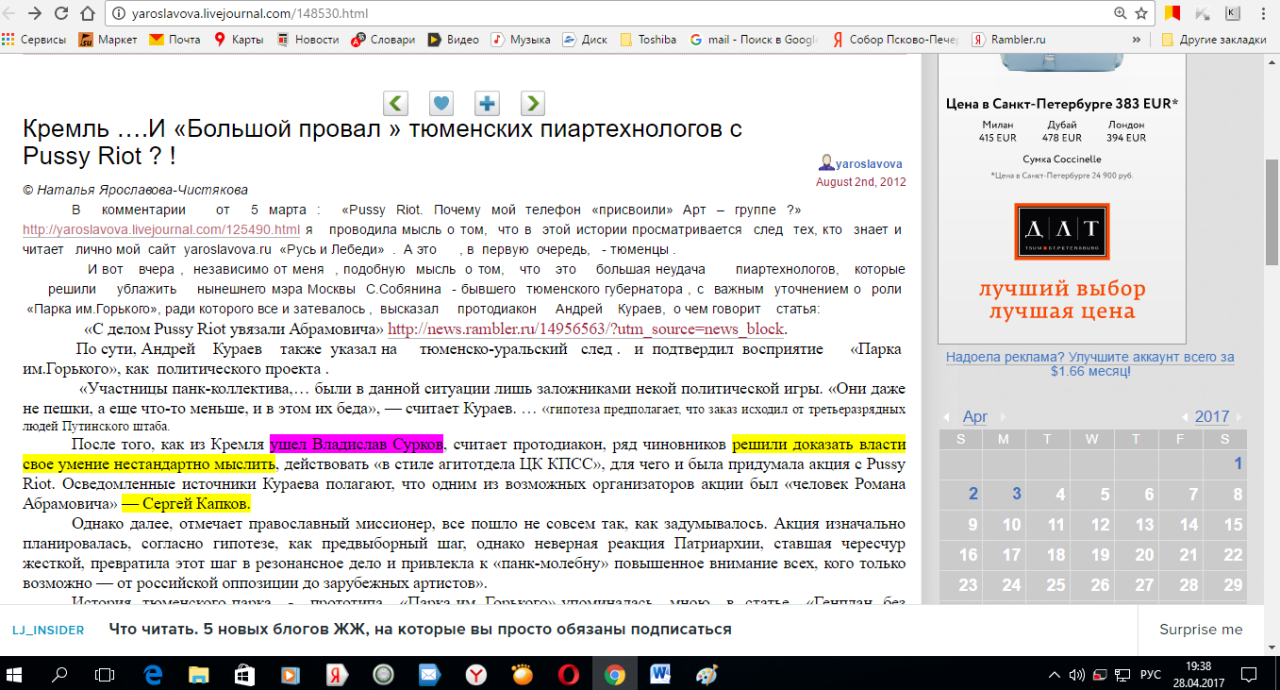Click the blue plus share icon above the title
This screenshot has width=1280, height=690.
click(487, 103)
